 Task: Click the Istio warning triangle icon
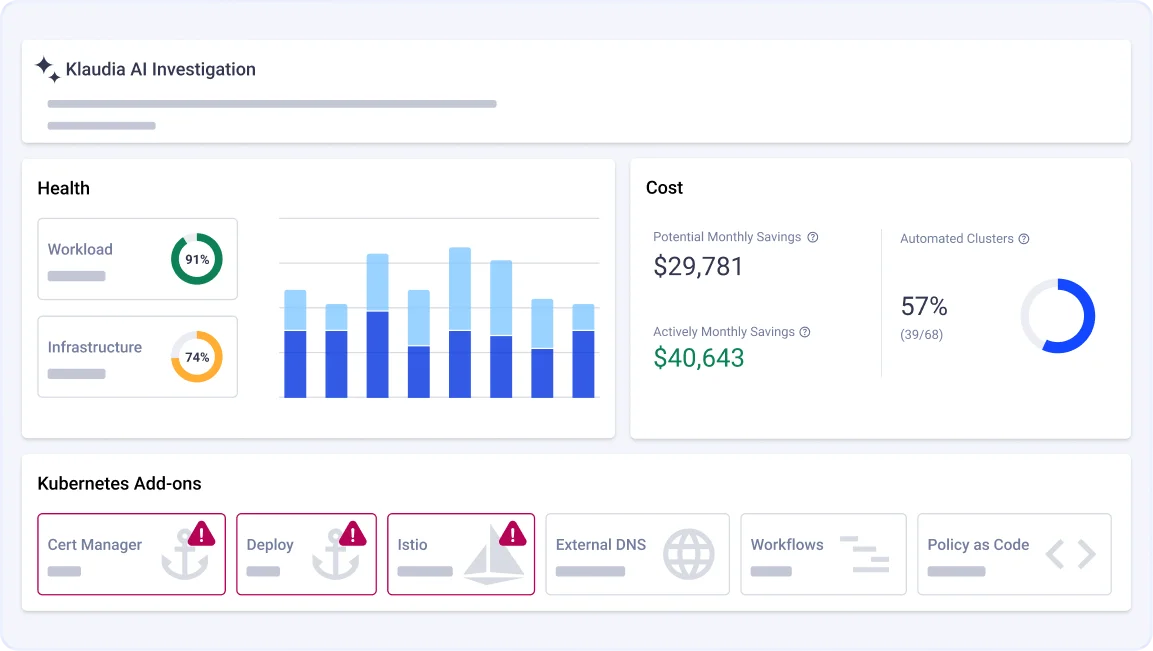pos(512,533)
